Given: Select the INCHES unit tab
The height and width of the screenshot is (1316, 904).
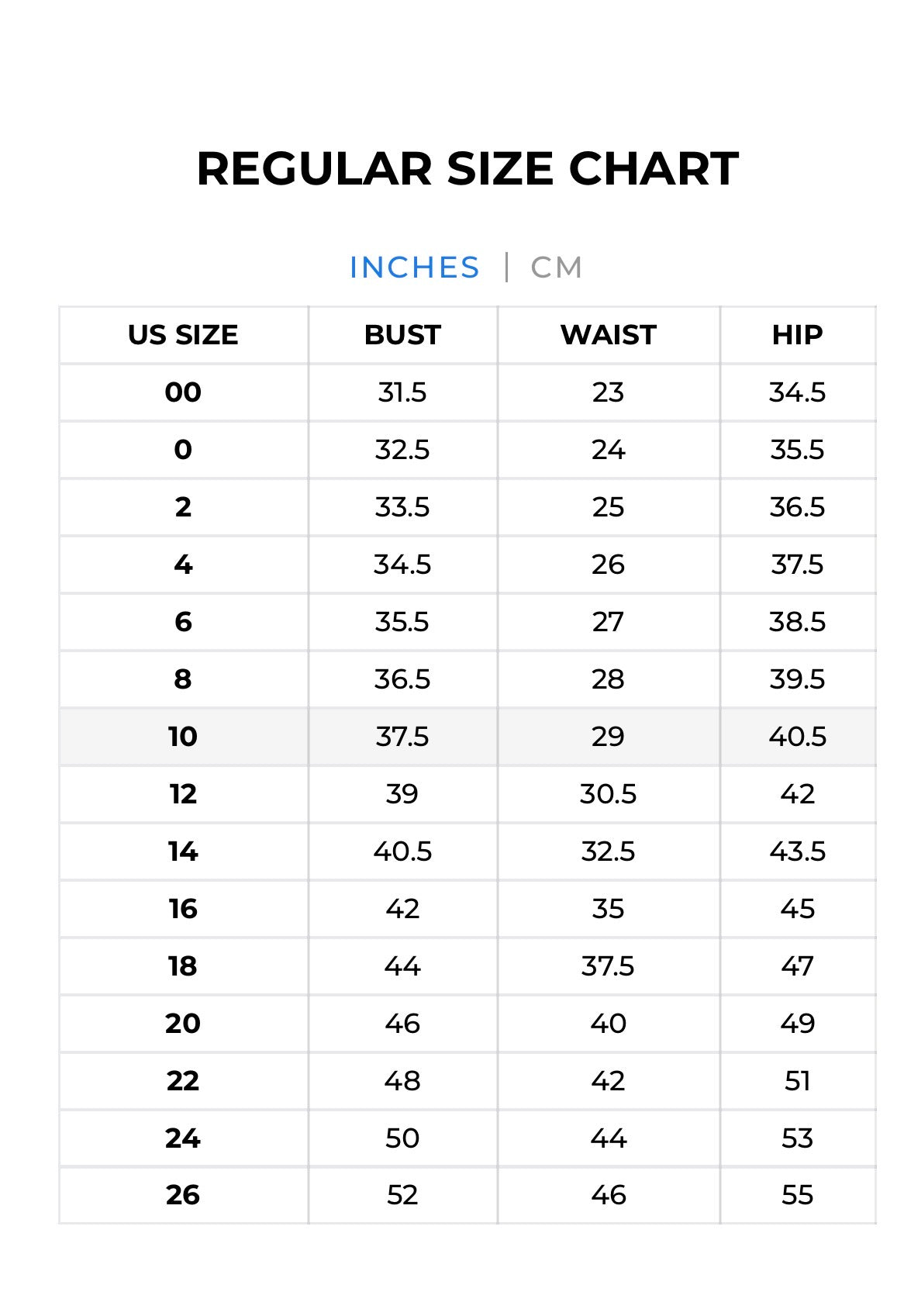Looking at the screenshot, I should click(415, 268).
